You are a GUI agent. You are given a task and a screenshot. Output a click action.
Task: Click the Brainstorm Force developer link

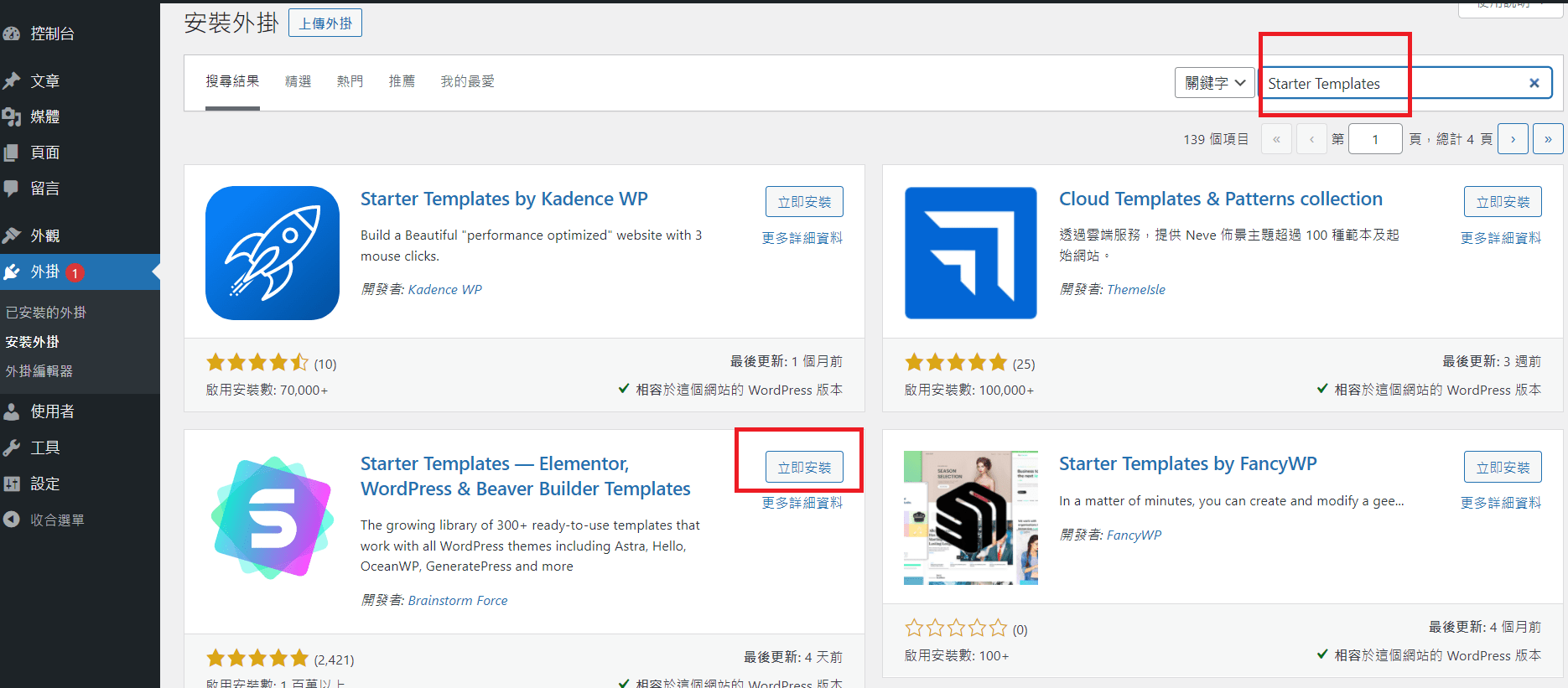(x=458, y=601)
